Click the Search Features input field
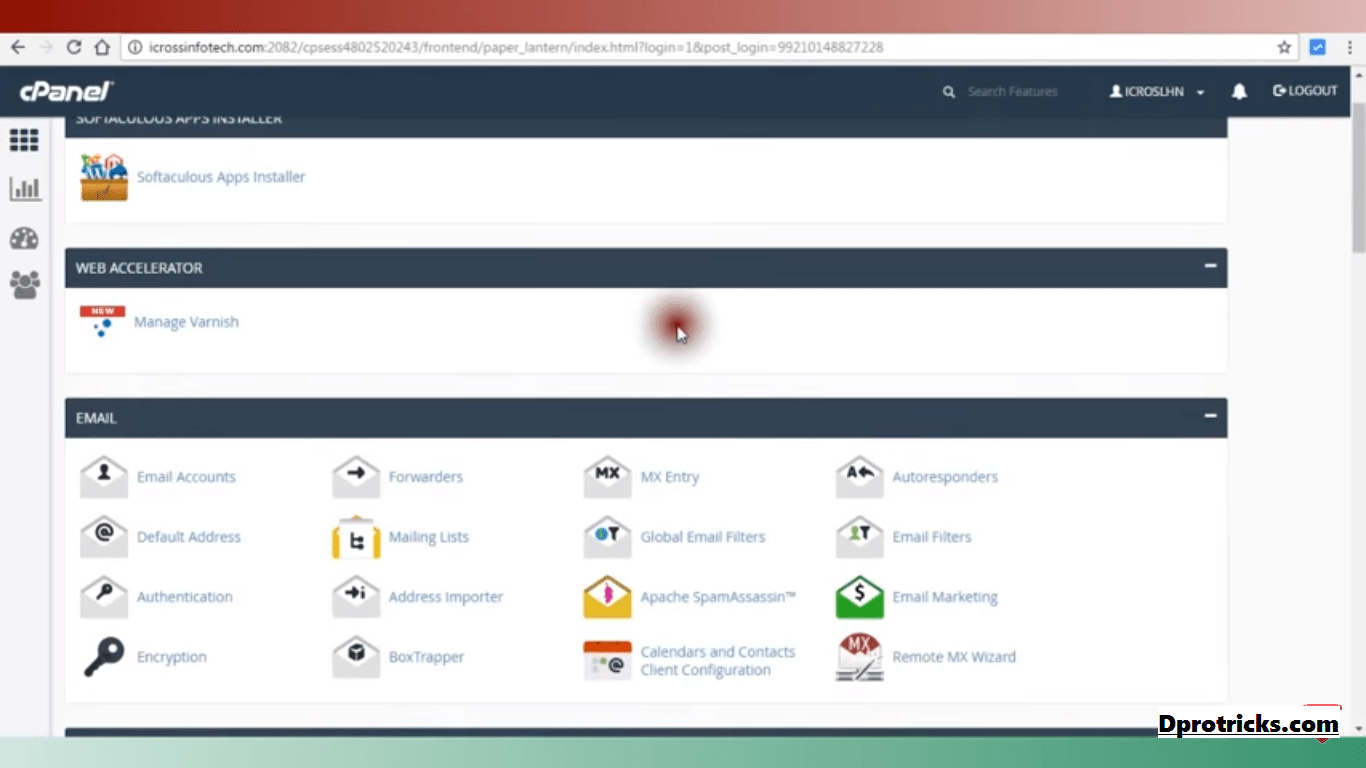This screenshot has height=768, width=1366. tap(1013, 91)
